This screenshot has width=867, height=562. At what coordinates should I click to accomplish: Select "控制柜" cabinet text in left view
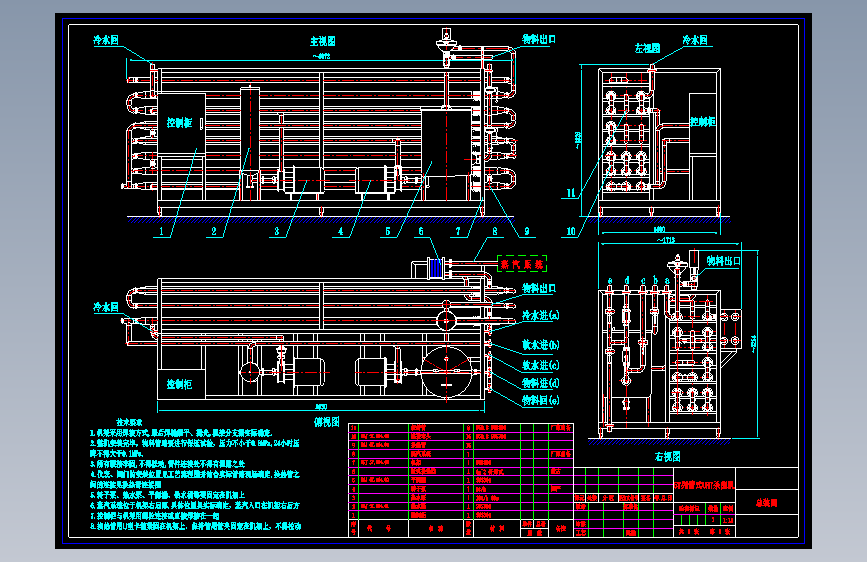(703, 121)
